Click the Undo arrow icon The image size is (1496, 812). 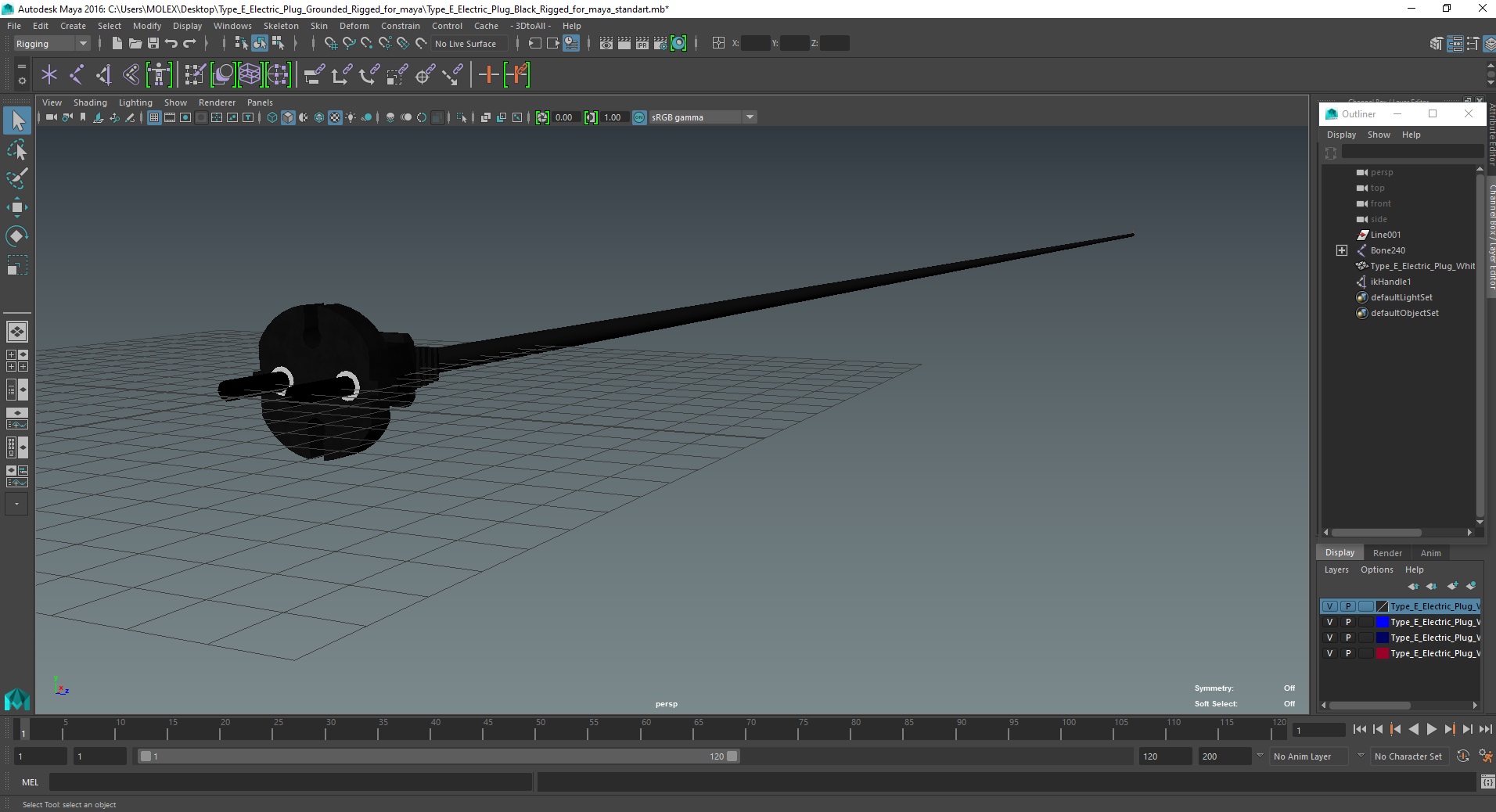coord(171,43)
